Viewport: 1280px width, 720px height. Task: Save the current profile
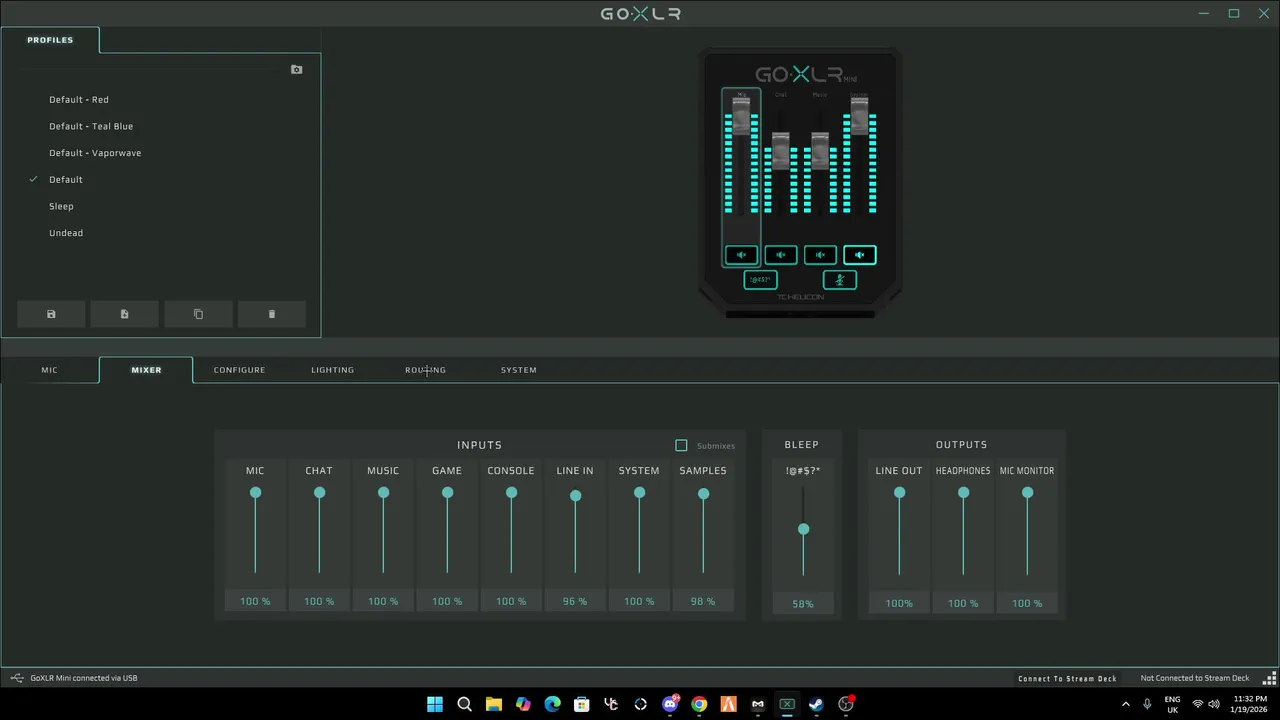(x=51, y=314)
